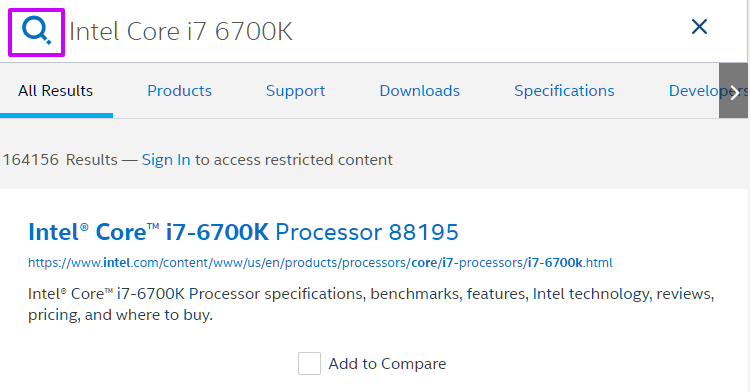Switch to the Products tab
Screen dimensions: 750x392
[x=179, y=91]
